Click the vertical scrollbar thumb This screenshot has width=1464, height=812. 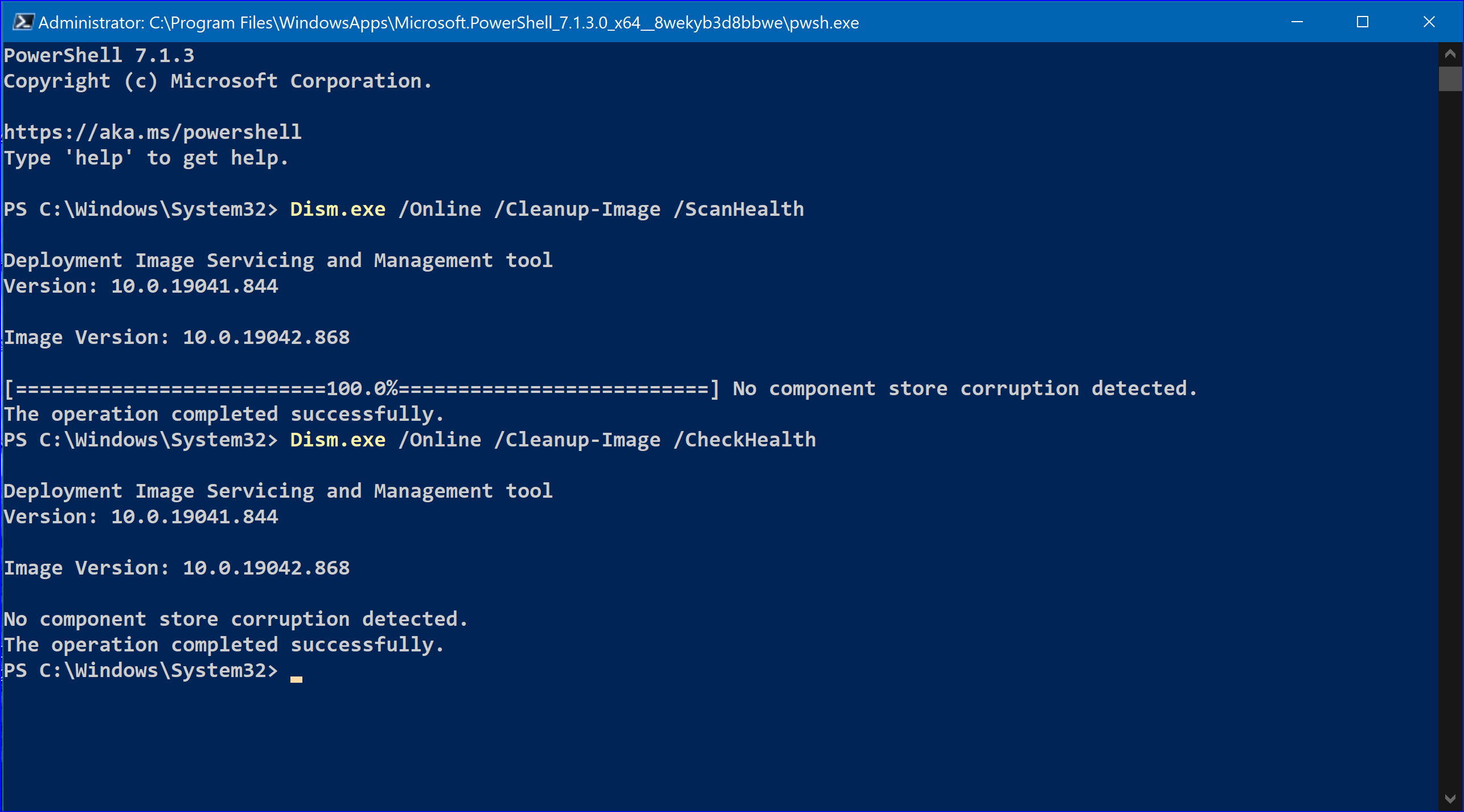1450,79
